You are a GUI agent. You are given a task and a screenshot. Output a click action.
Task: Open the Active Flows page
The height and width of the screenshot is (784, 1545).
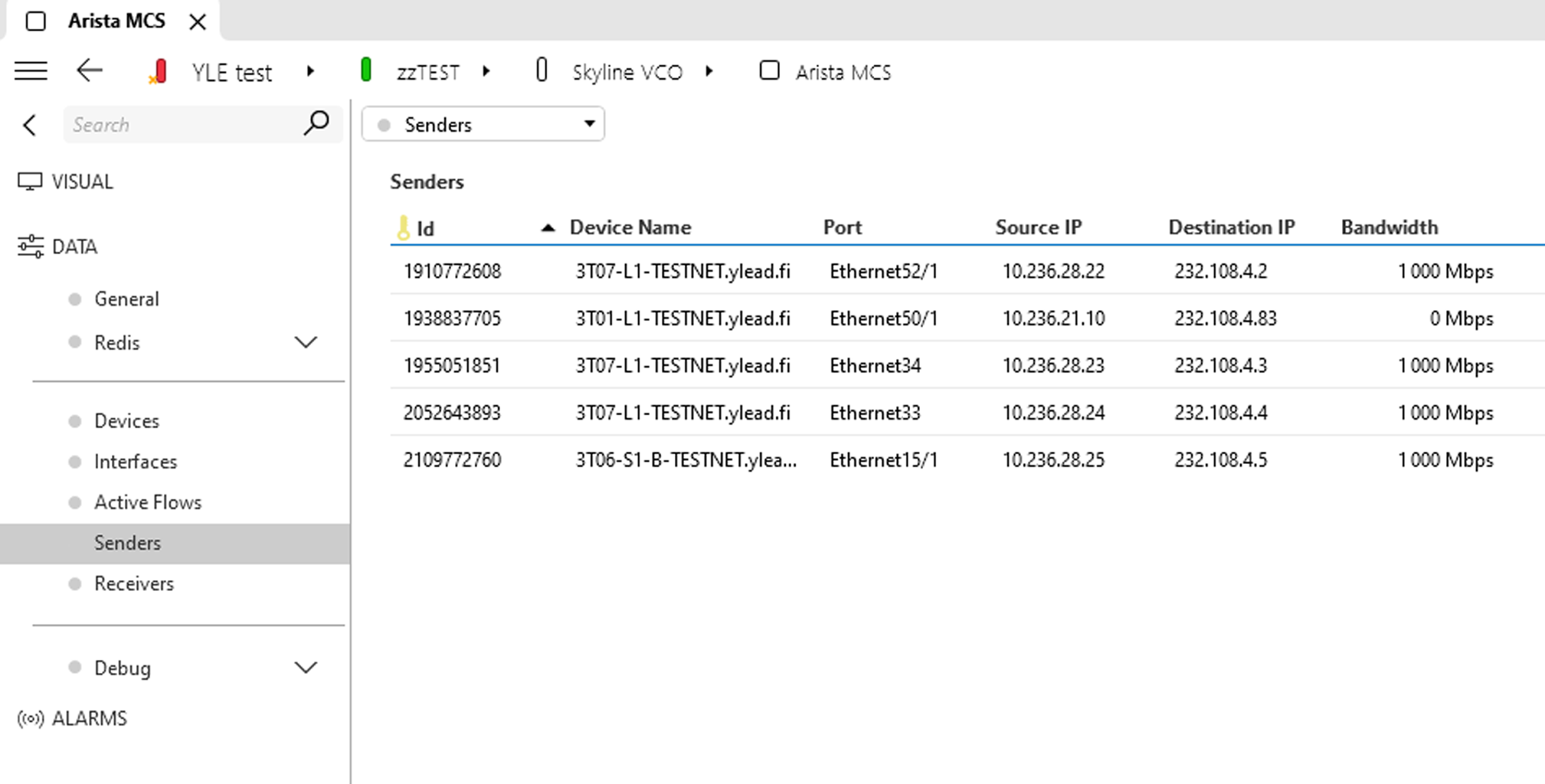pyautogui.click(x=148, y=502)
